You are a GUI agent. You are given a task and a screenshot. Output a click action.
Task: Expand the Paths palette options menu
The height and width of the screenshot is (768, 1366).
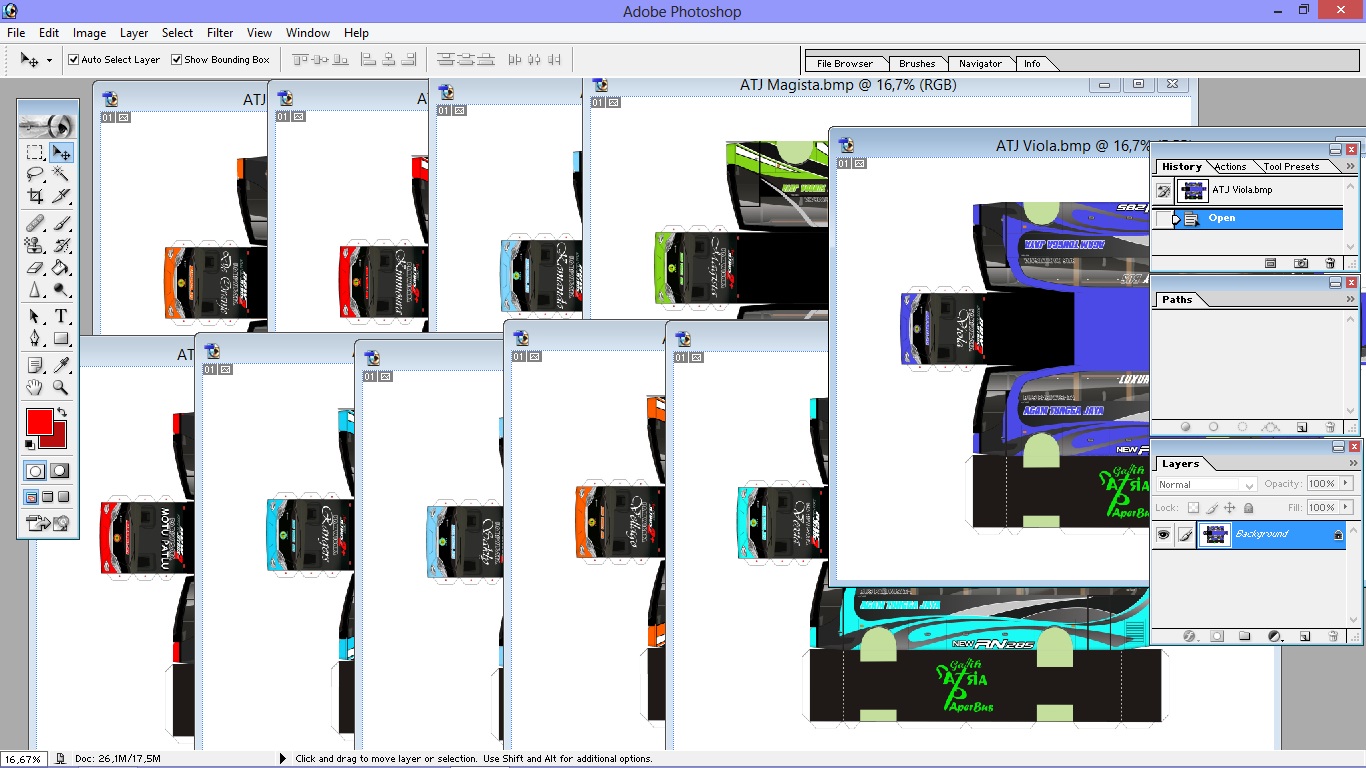[1351, 299]
